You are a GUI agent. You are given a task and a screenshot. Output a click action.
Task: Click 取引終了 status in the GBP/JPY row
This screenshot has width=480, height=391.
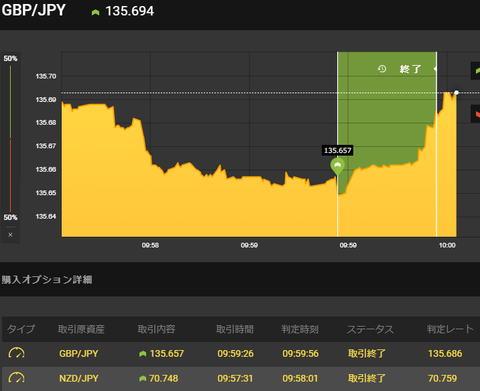tap(367, 353)
